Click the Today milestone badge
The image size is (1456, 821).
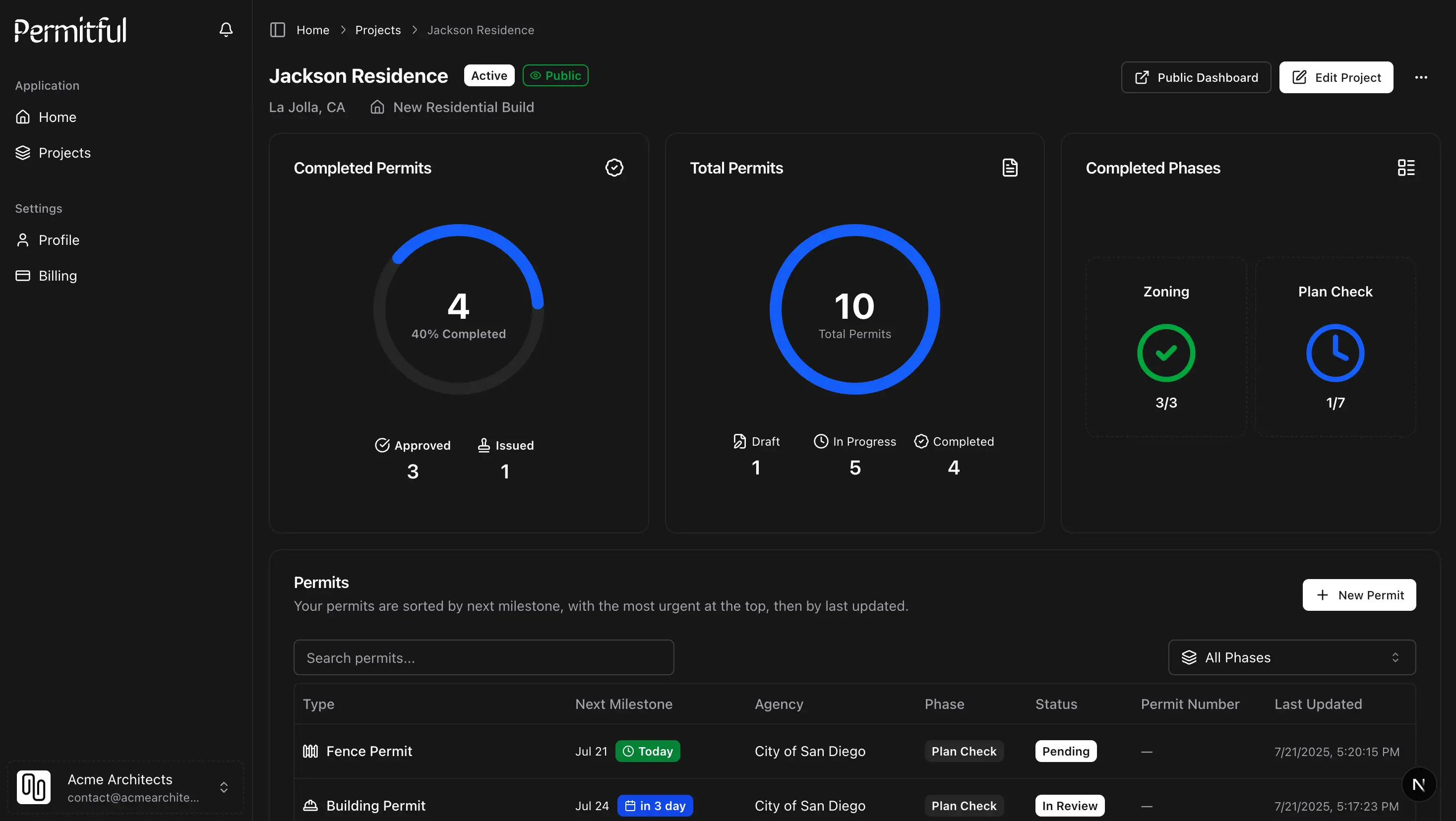pos(647,751)
